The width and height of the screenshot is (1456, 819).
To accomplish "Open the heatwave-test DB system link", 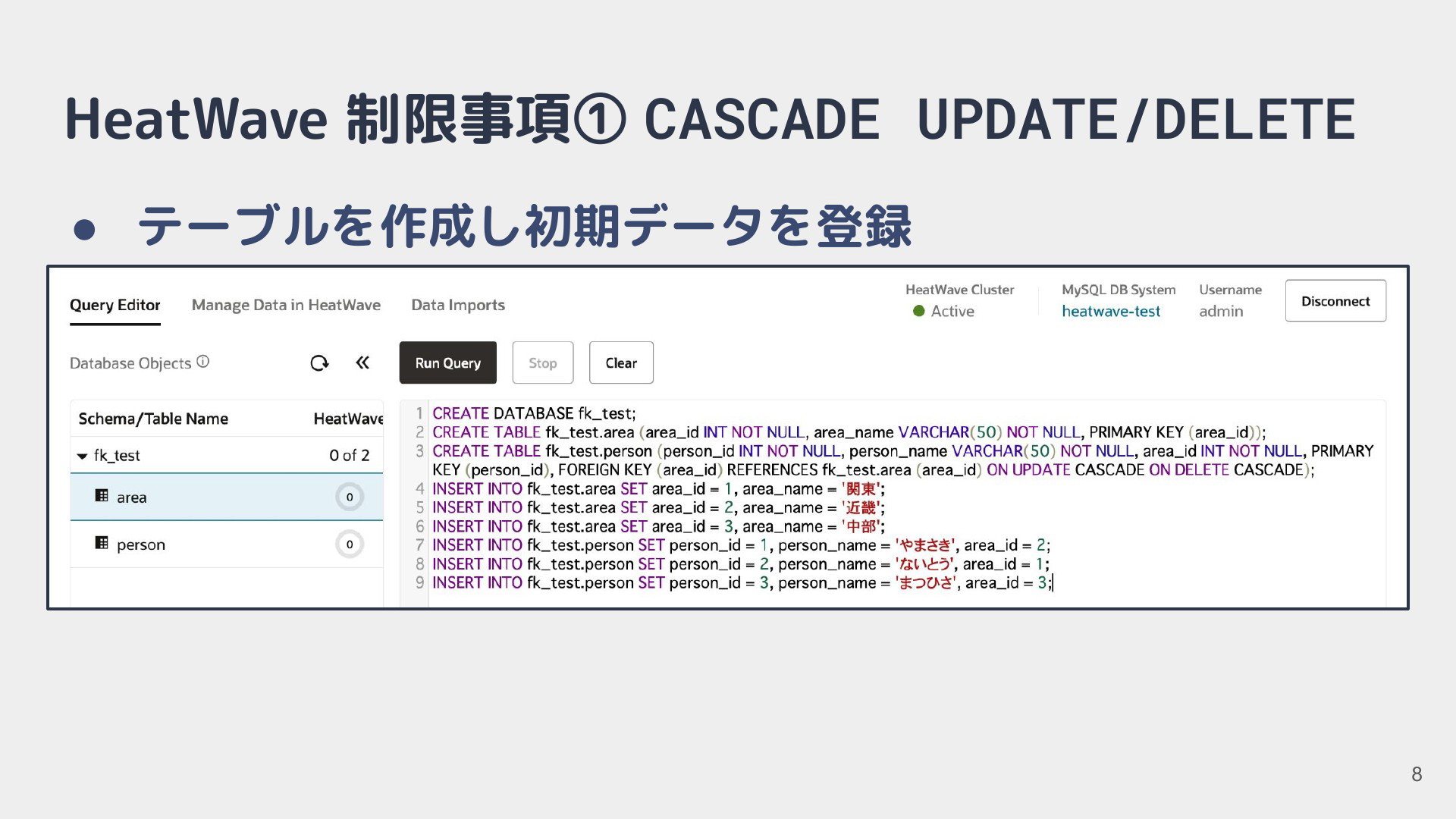I will click(1111, 311).
